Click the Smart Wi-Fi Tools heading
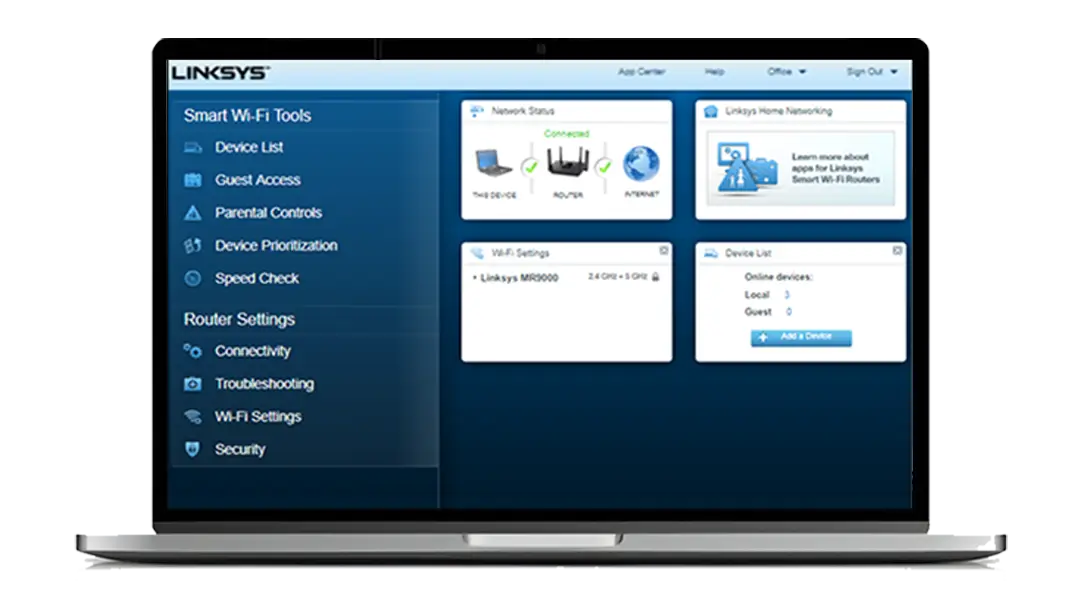 pyautogui.click(x=247, y=115)
